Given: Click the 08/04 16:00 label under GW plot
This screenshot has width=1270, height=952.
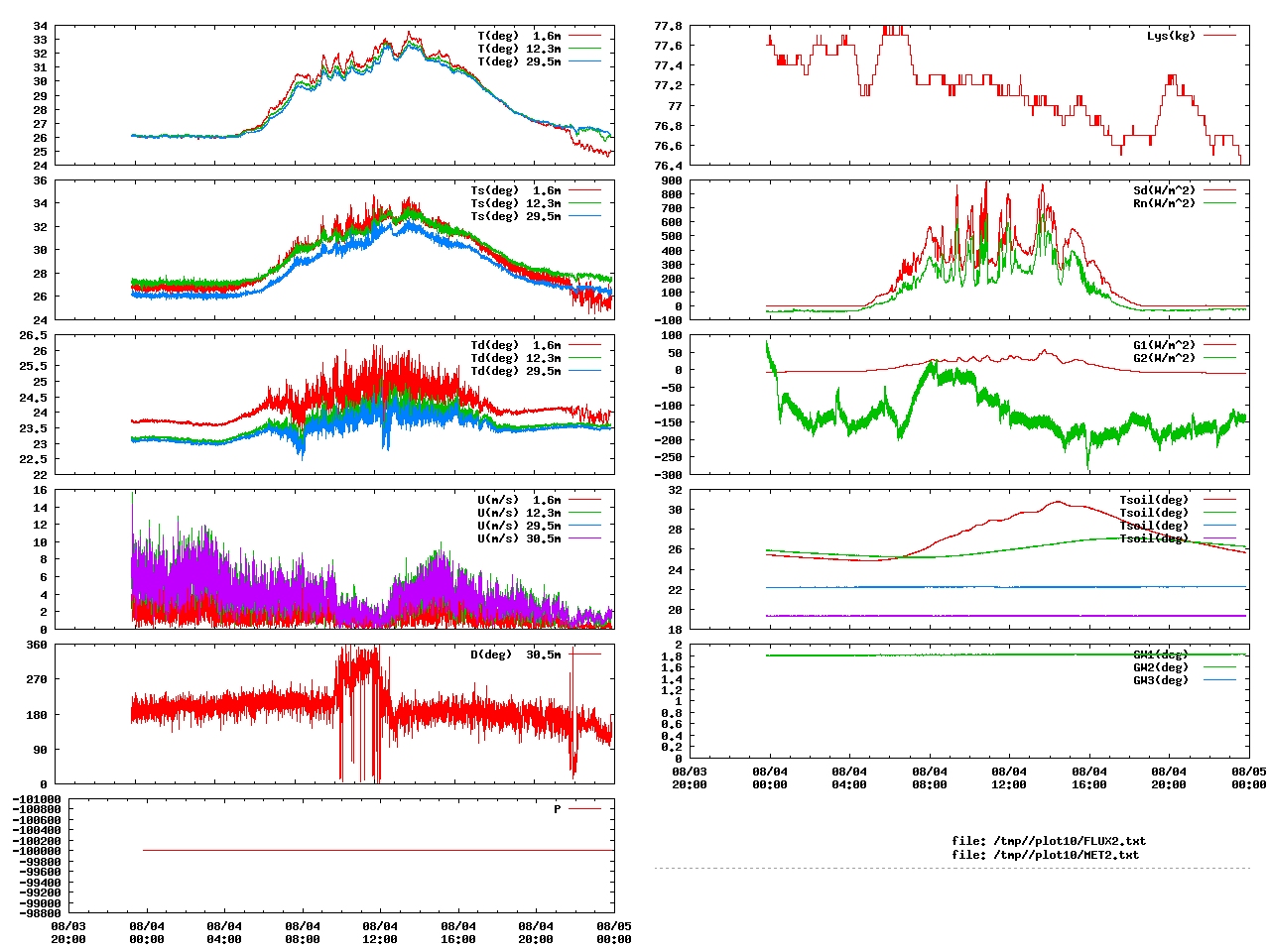Looking at the screenshot, I should [x=1089, y=777].
